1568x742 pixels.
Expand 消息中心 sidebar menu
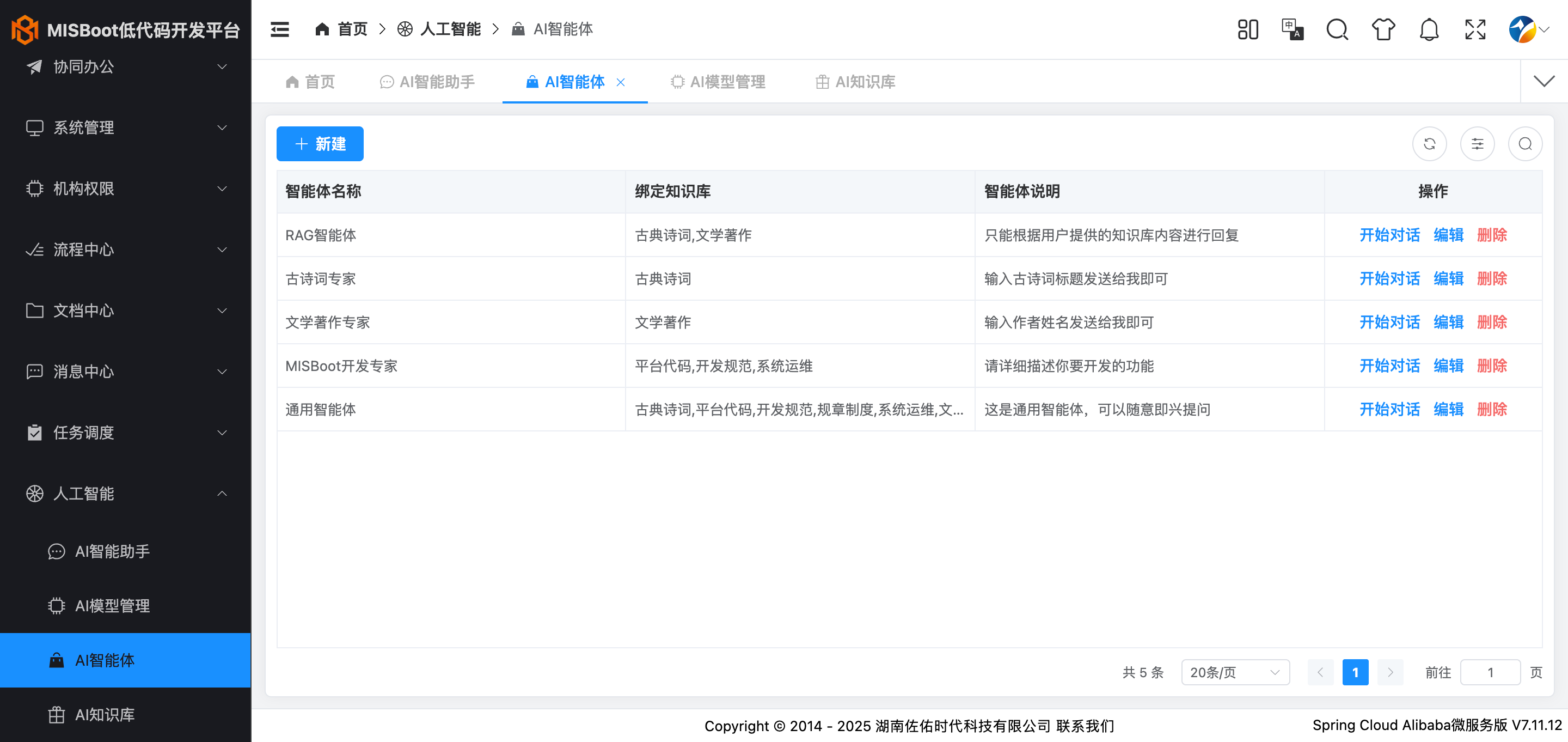pyautogui.click(x=125, y=371)
